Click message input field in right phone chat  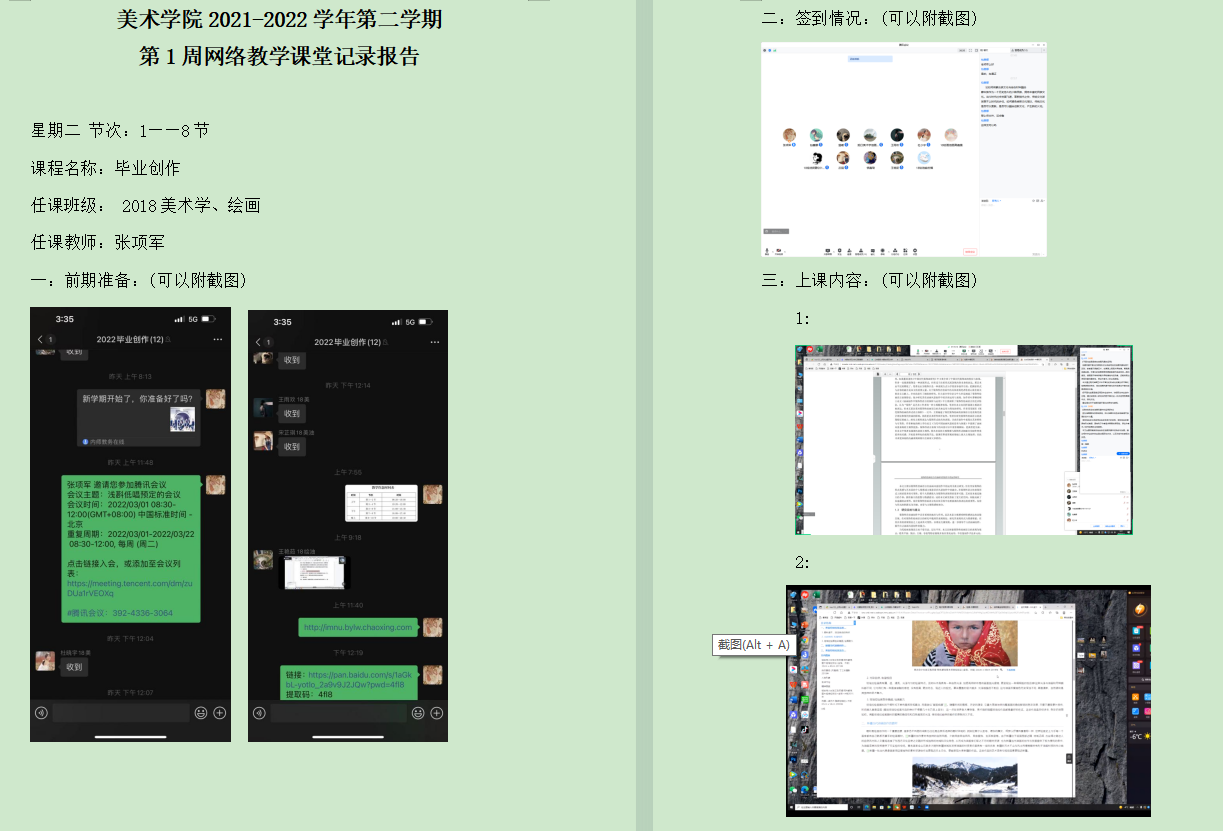pos(338,713)
